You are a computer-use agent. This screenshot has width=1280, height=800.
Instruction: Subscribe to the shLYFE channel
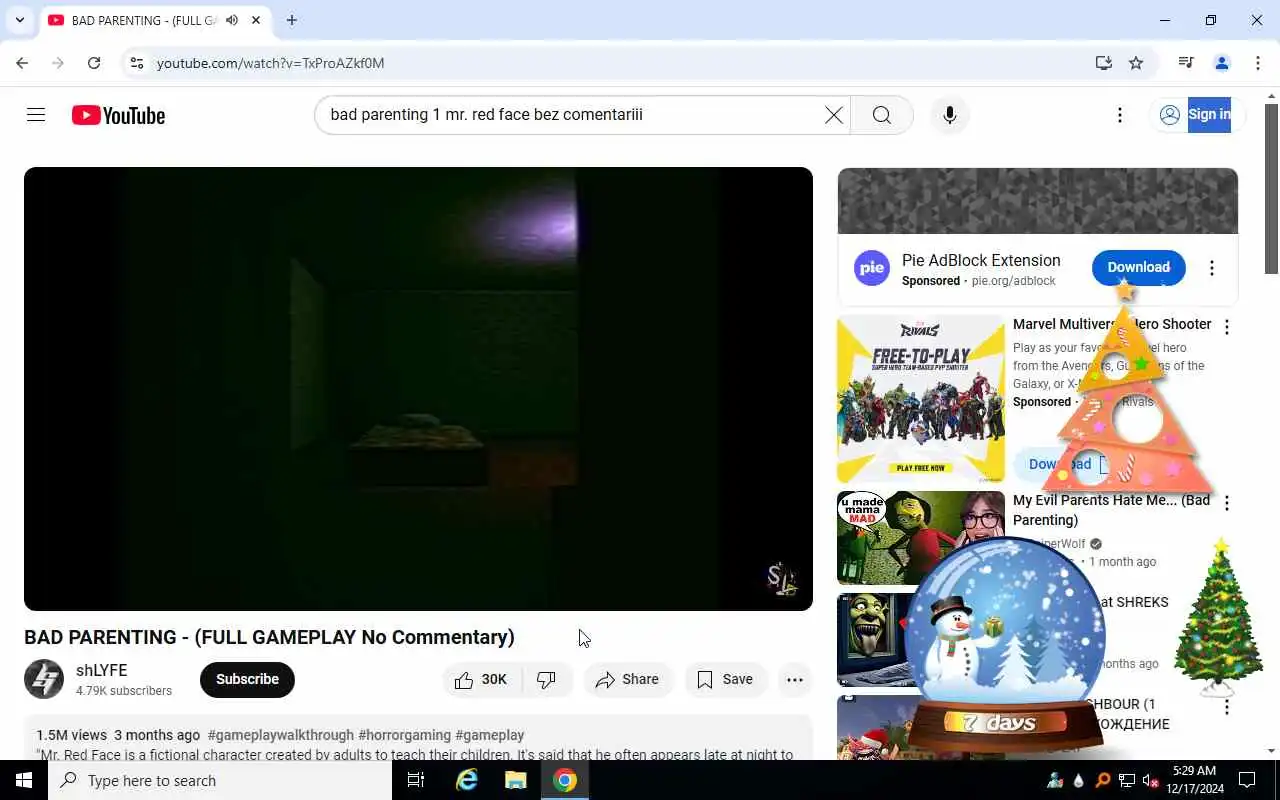(247, 680)
